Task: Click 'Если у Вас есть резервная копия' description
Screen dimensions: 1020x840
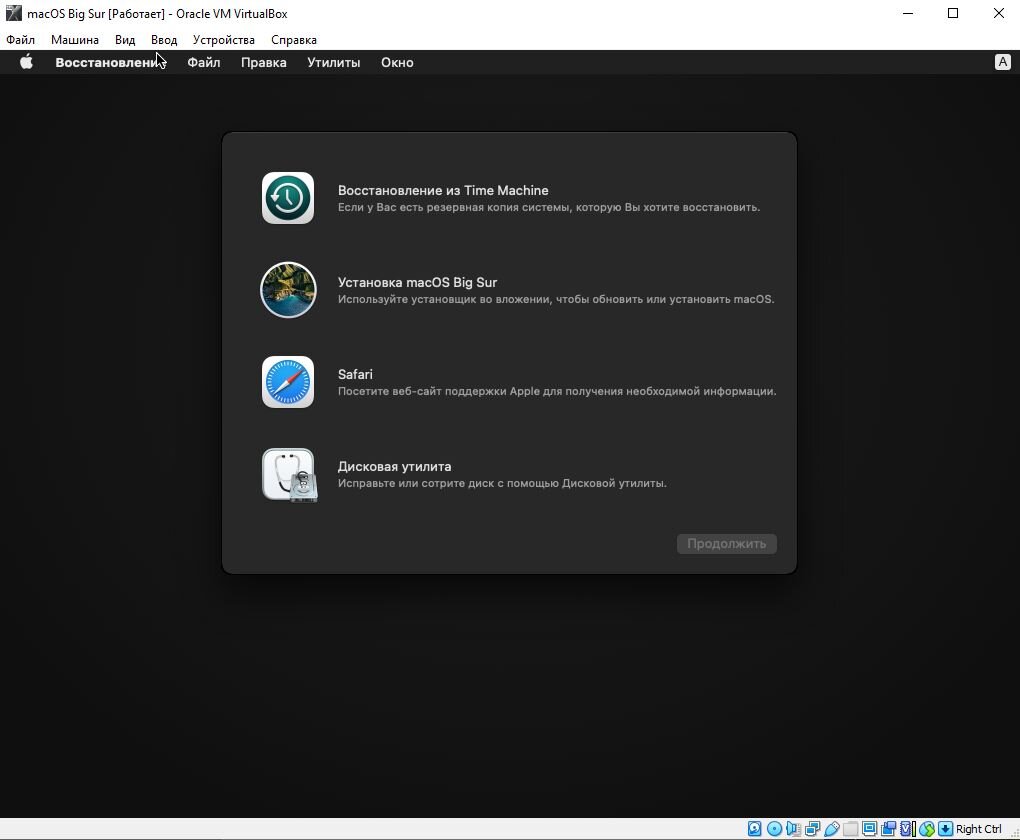Action: coord(548,207)
